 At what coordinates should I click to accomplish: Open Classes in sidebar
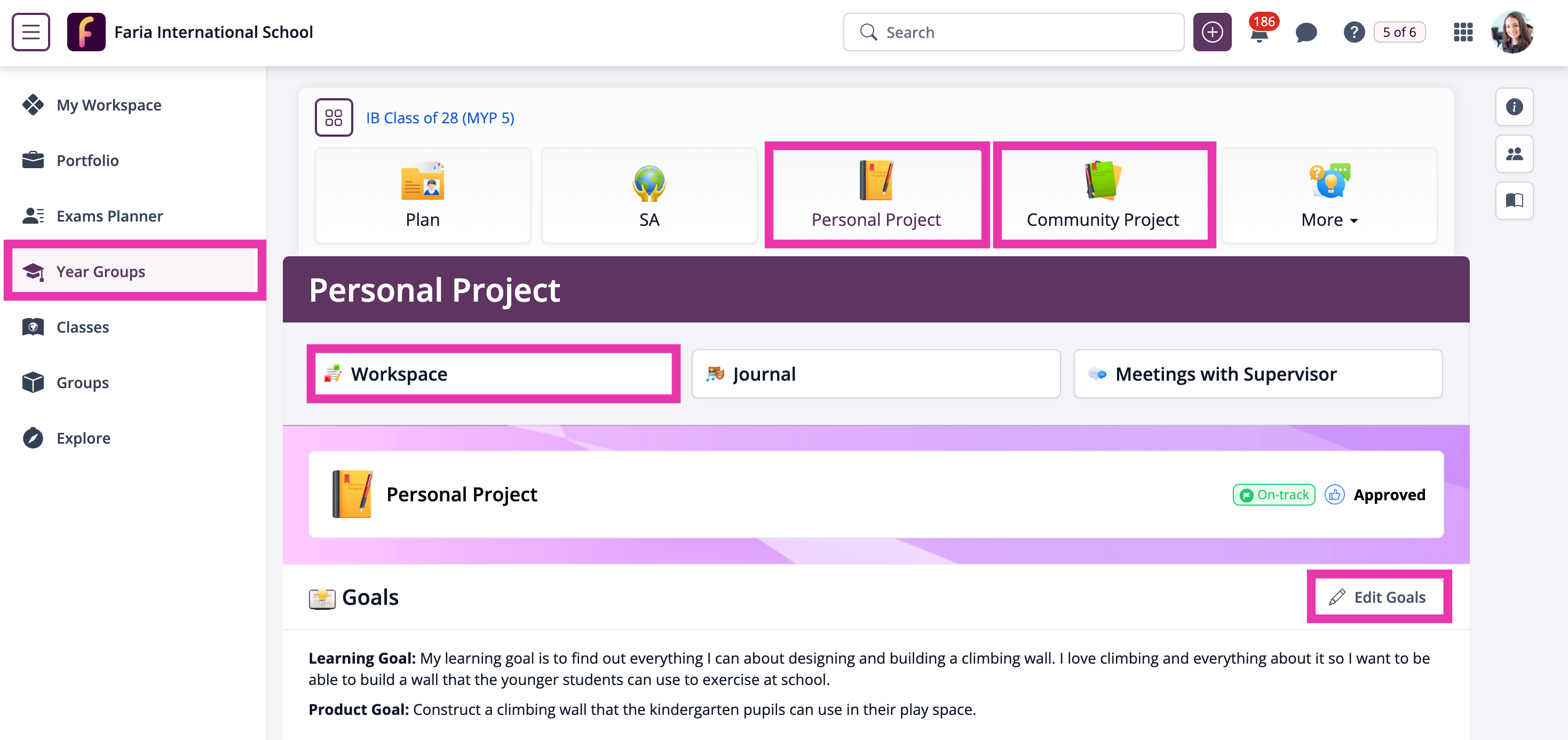click(x=134, y=327)
